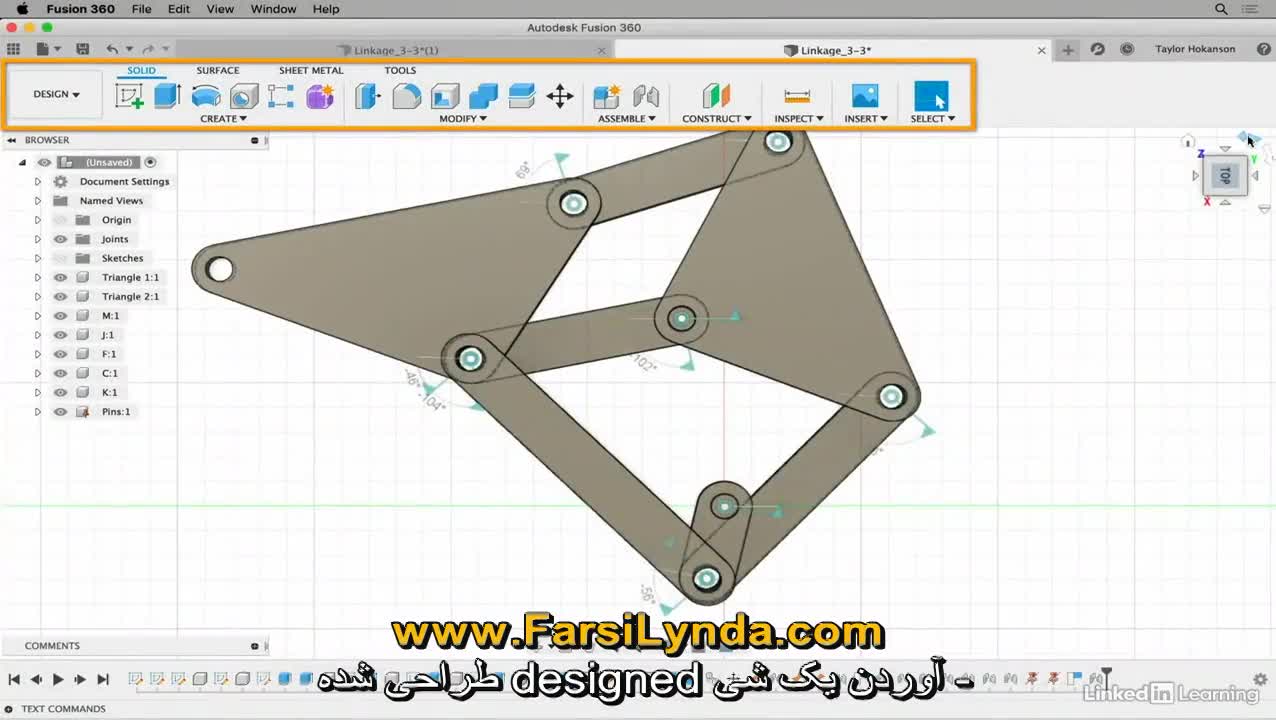Click the TOP face of view cube
Viewport: 1276px width, 720px height.
(x=1225, y=176)
